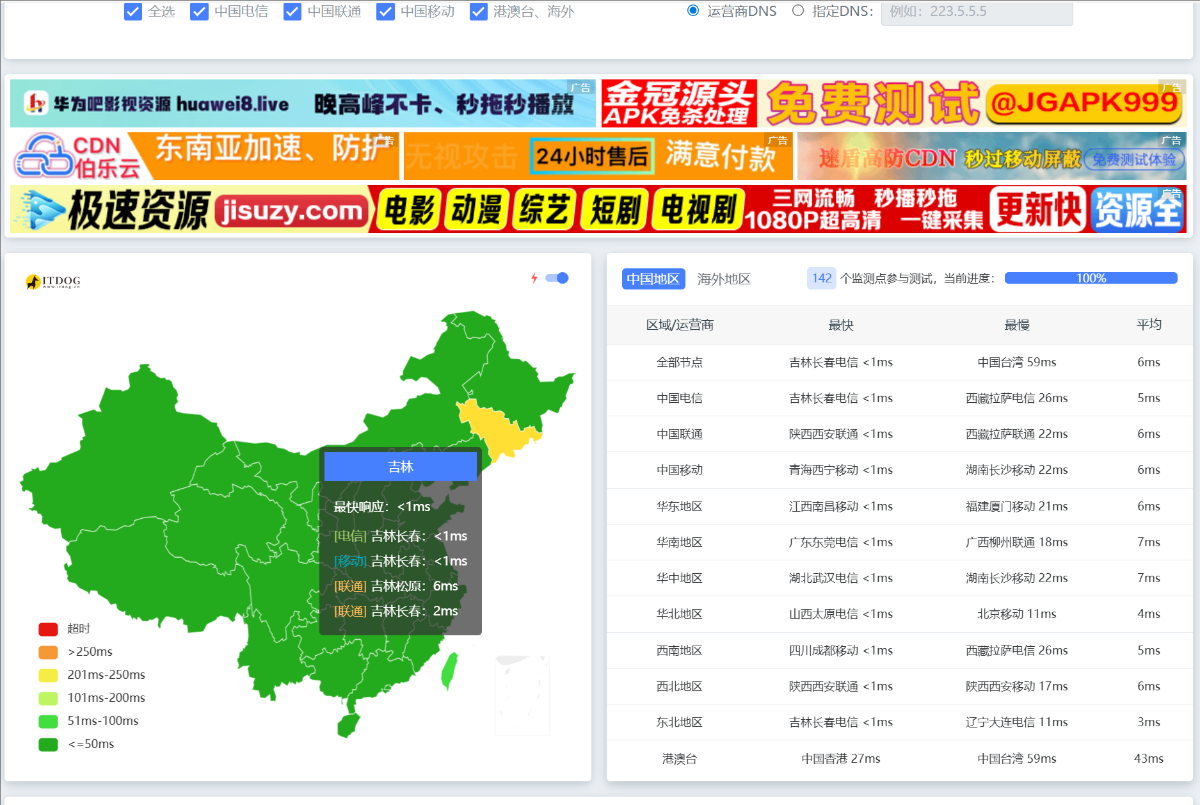Image resolution: width=1200 pixels, height=805 pixels.
Task: Click the 广西柳州联通 18ms cell
Action: (x=1017, y=542)
